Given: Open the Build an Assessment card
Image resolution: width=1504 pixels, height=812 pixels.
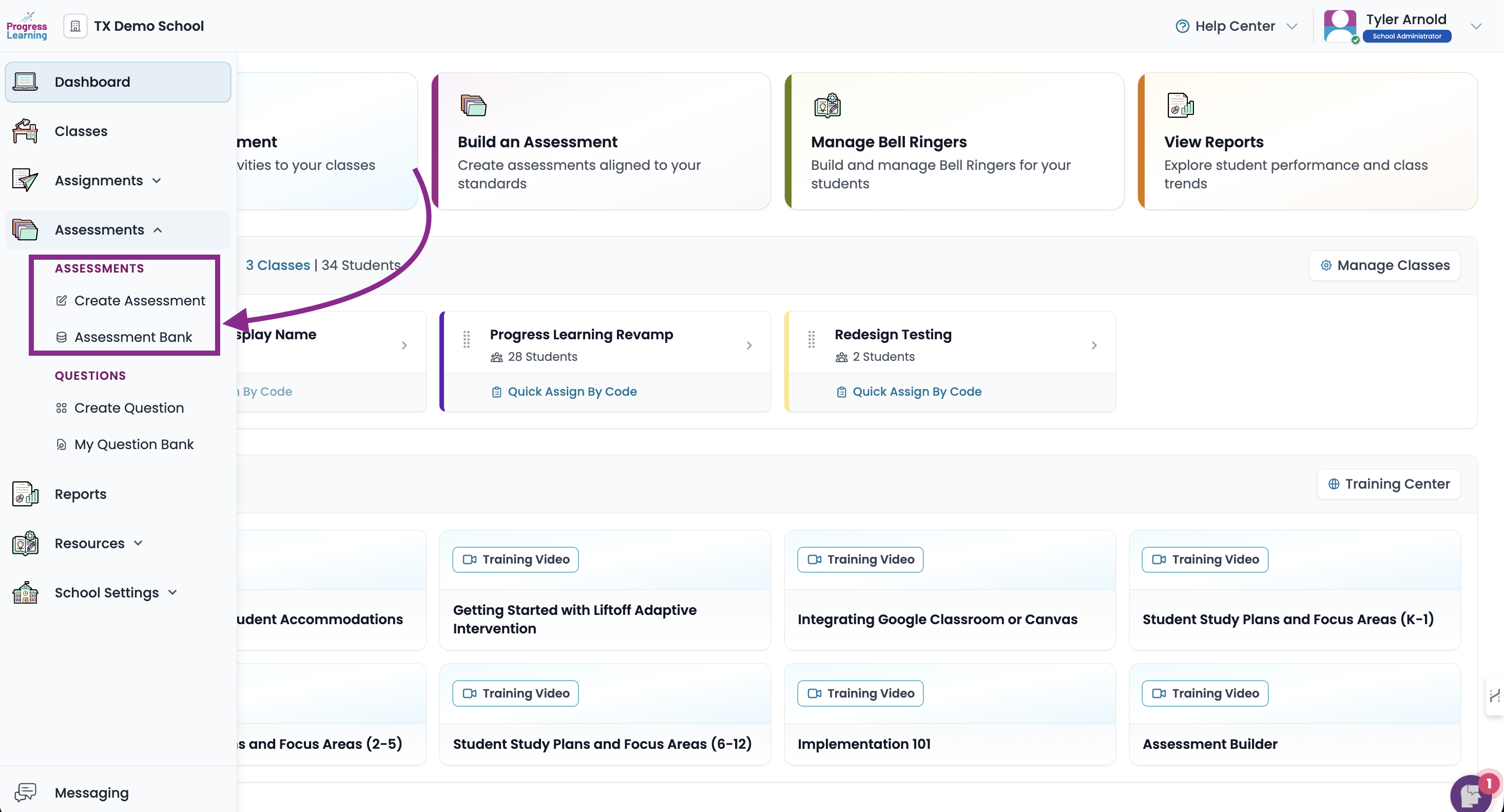Looking at the screenshot, I should point(602,141).
